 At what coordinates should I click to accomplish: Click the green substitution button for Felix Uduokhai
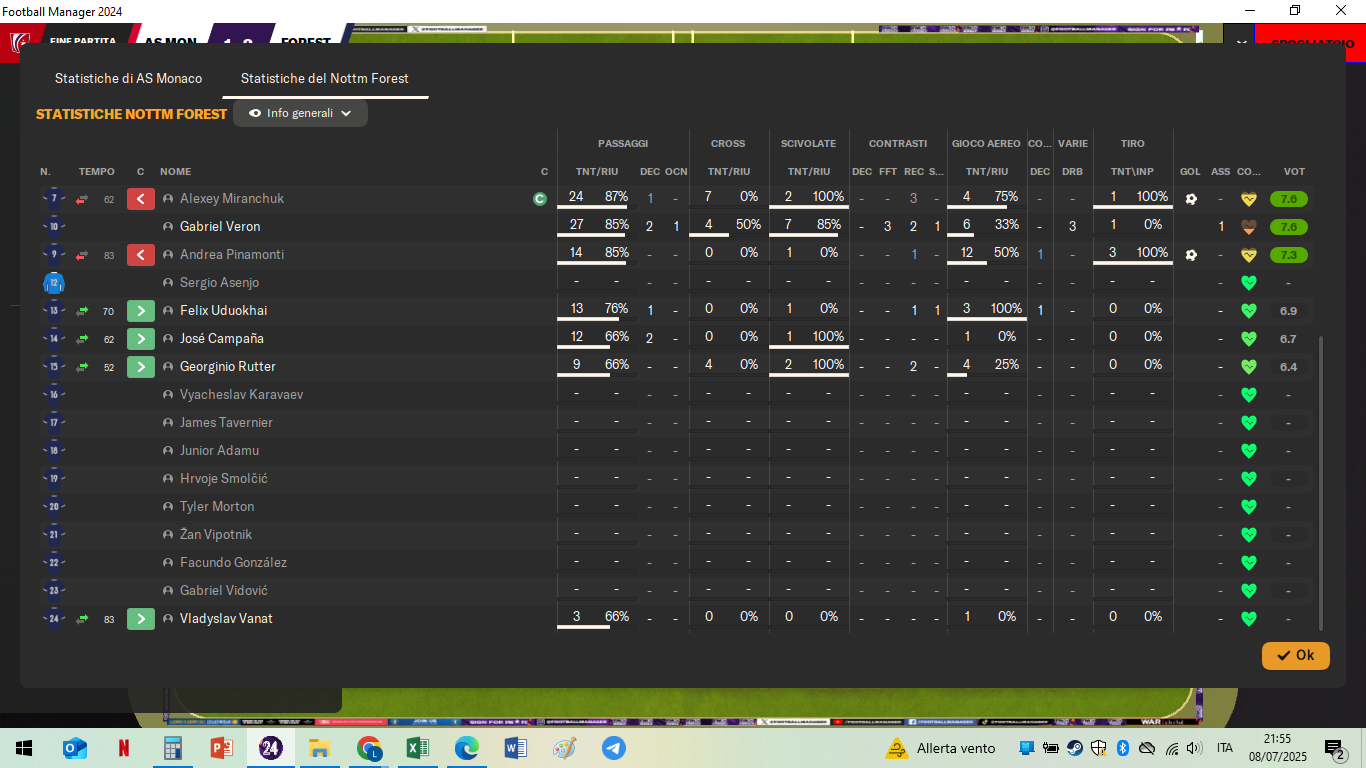[x=141, y=311]
